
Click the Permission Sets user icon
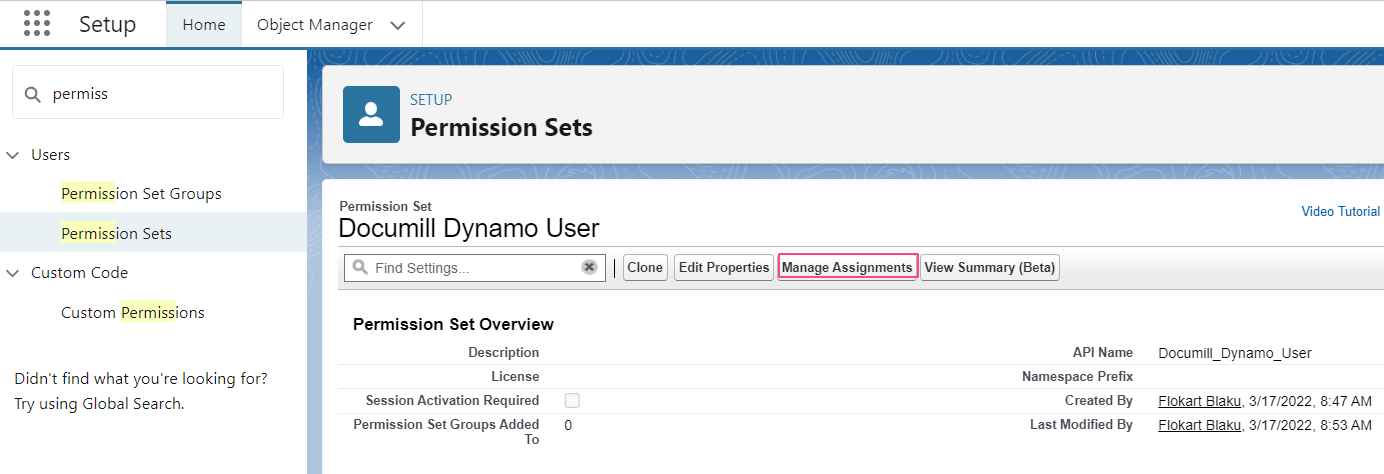(x=371, y=114)
